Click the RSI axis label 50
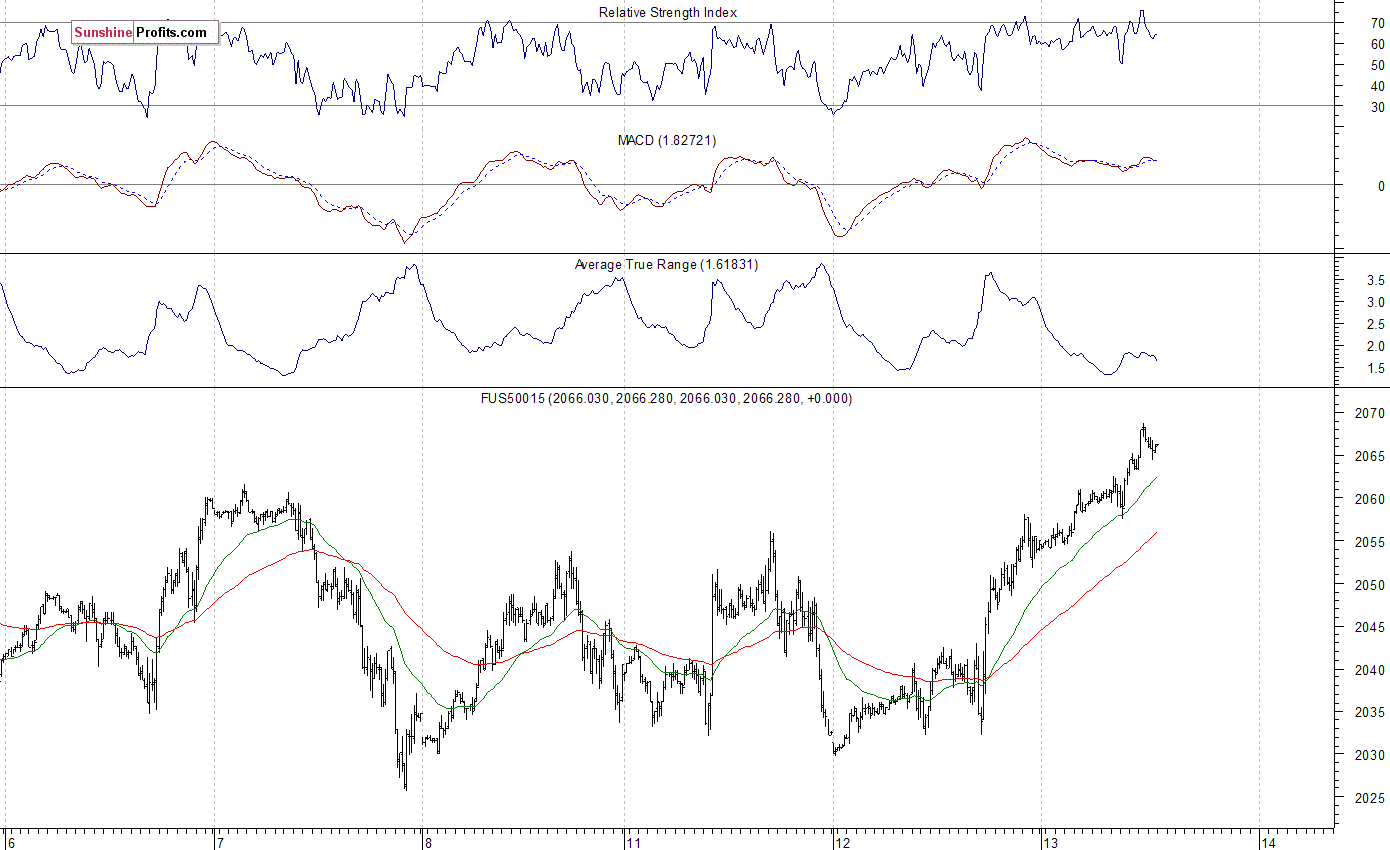1390x850 pixels. (x=1378, y=65)
